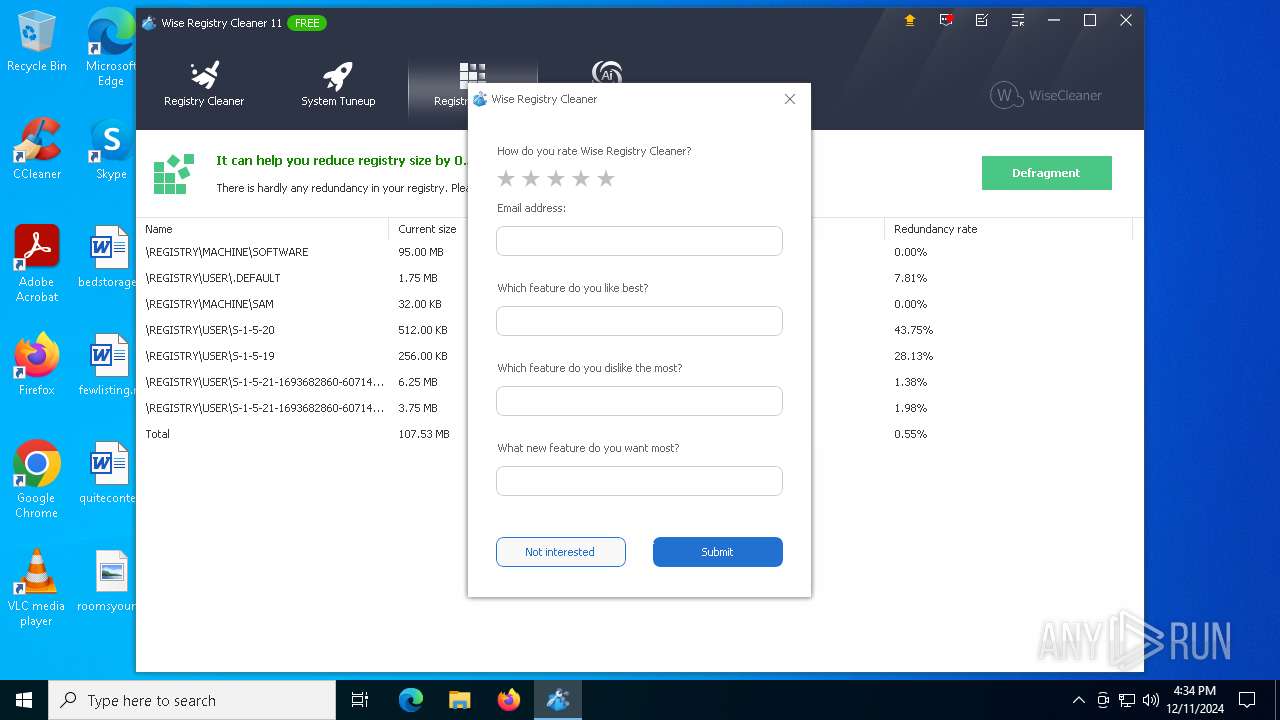This screenshot has height=720, width=1280.
Task: Open the Windows Start menu
Action: 24,700
